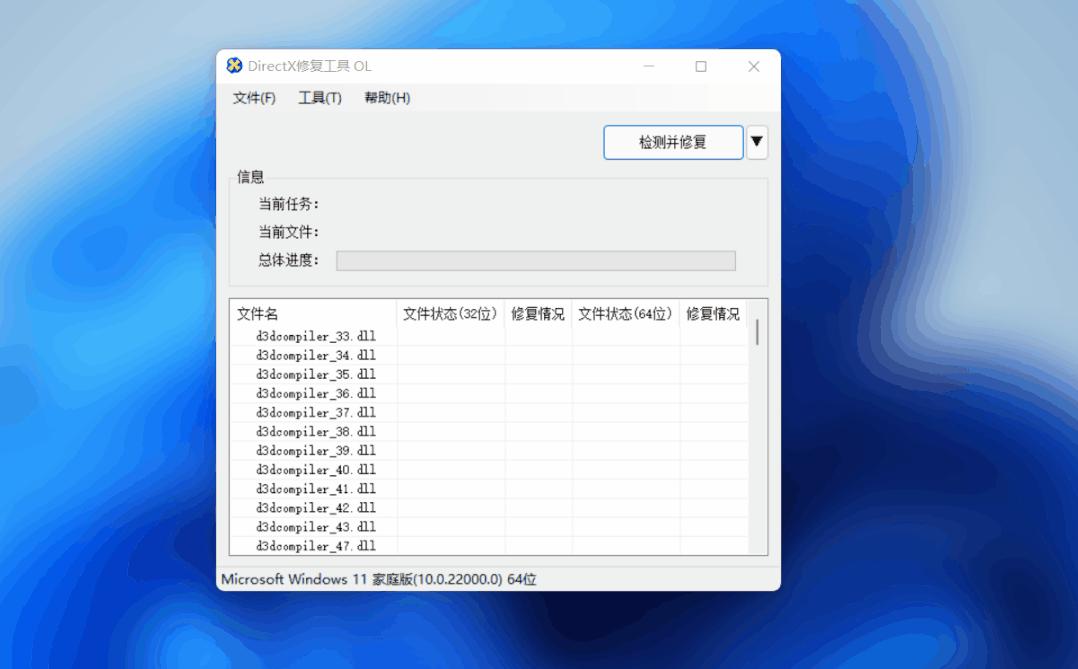The width and height of the screenshot is (1078, 669).
Task: Minimize the DirectX修复工具 window
Action: click(x=648, y=66)
